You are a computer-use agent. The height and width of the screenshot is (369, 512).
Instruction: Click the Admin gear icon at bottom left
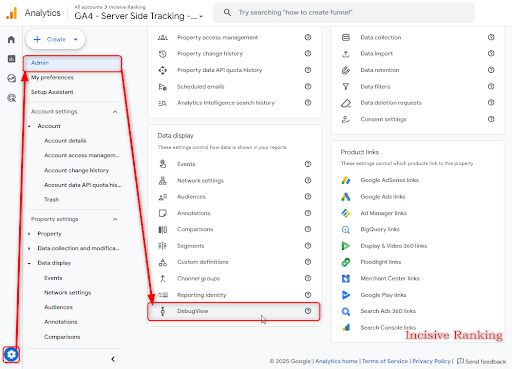click(x=11, y=354)
